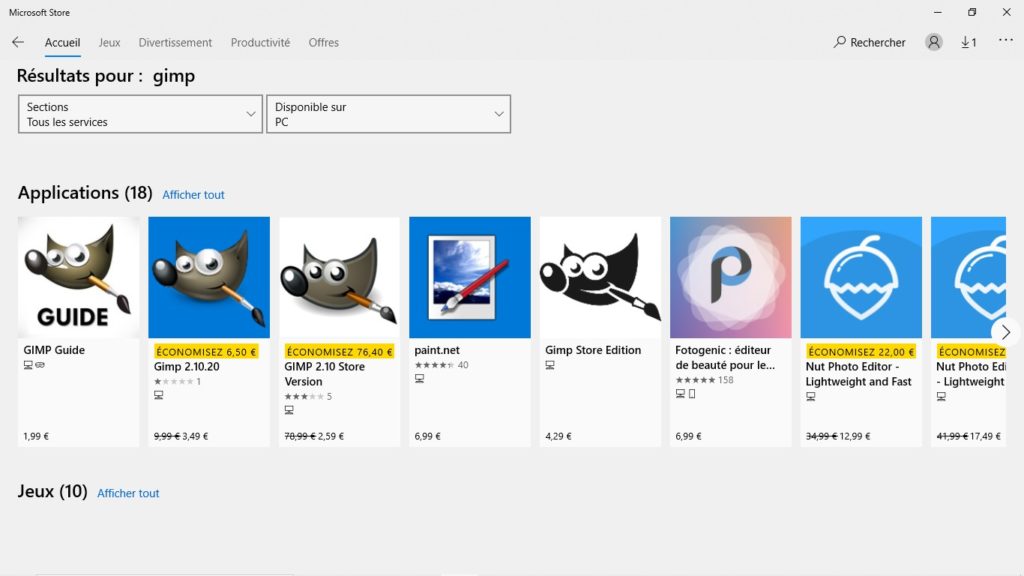Switch to the Accueil tab

pos(63,42)
